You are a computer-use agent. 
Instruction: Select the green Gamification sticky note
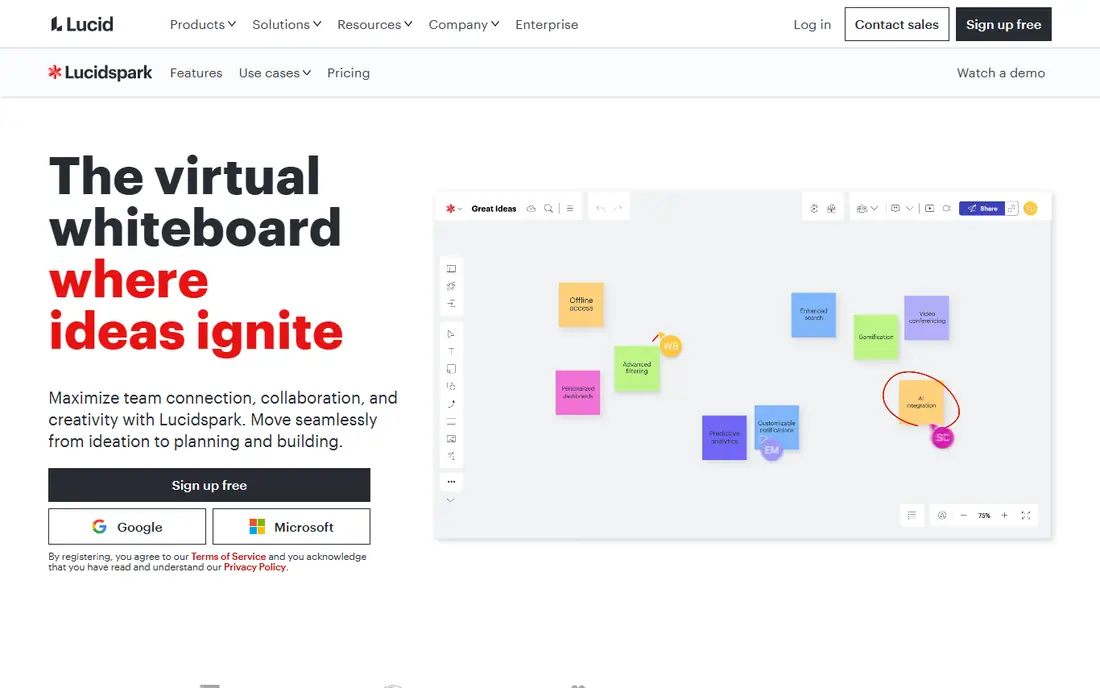[x=876, y=337]
